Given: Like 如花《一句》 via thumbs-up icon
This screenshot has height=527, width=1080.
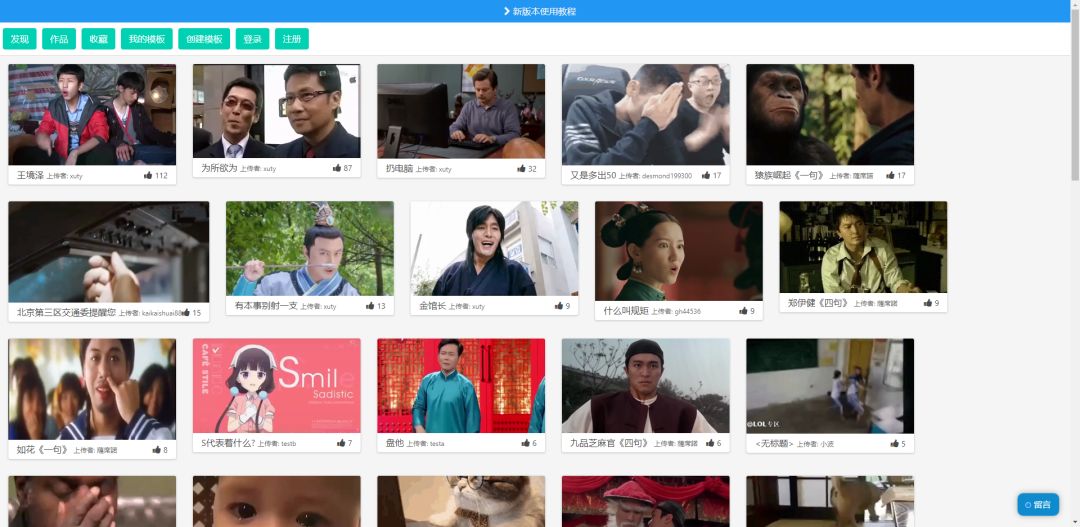Looking at the screenshot, I should pos(156,450).
